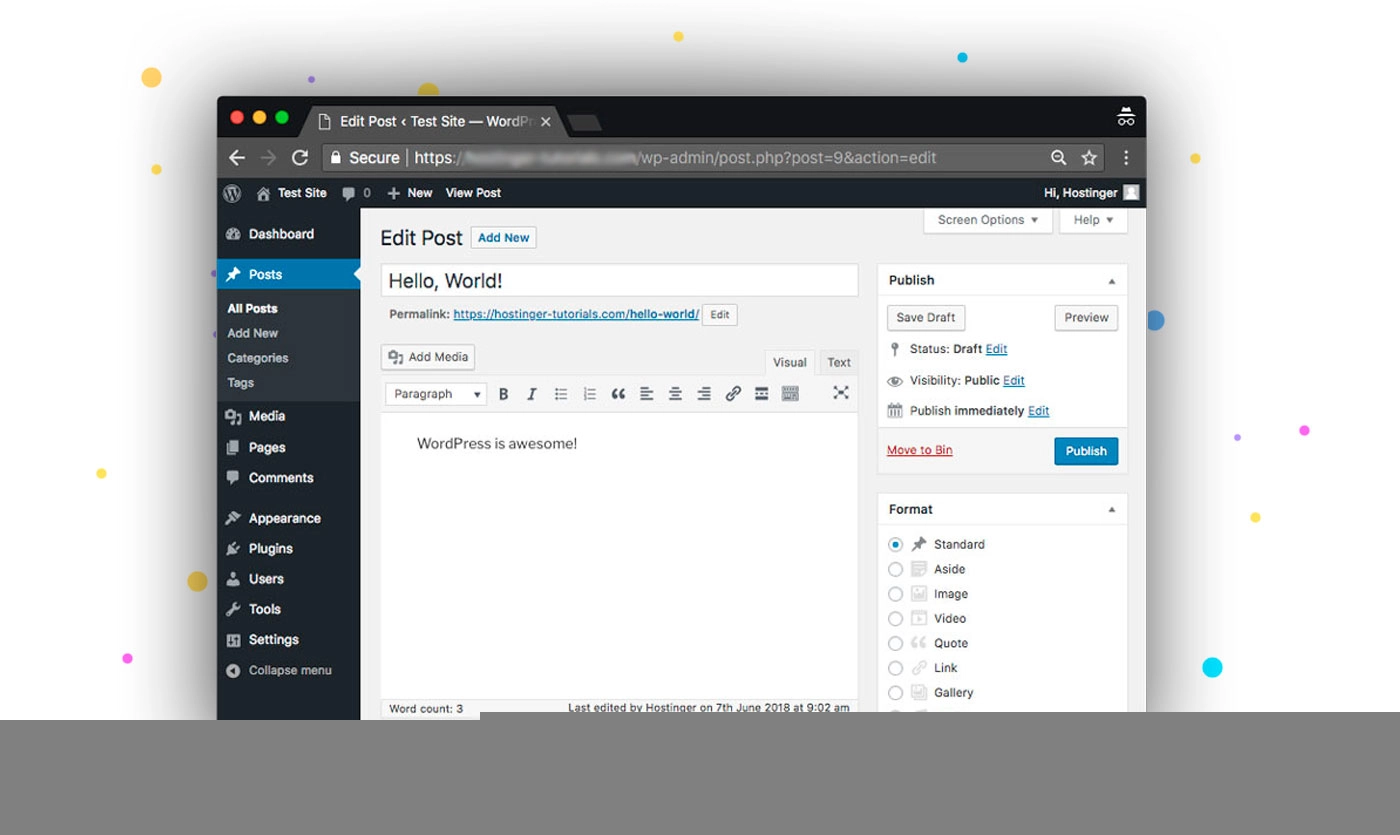This screenshot has width=1400, height=835.
Task: Open the Paragraph format dropdown
Action: (x=436, y=394)
